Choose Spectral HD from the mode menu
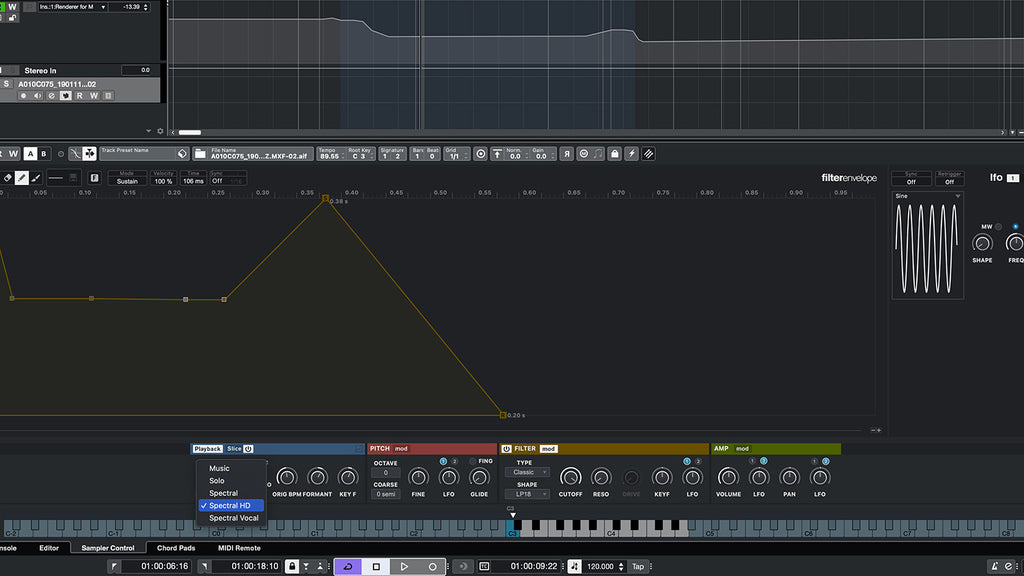Screen dimensions: 1024x576 tap(231, 505)
